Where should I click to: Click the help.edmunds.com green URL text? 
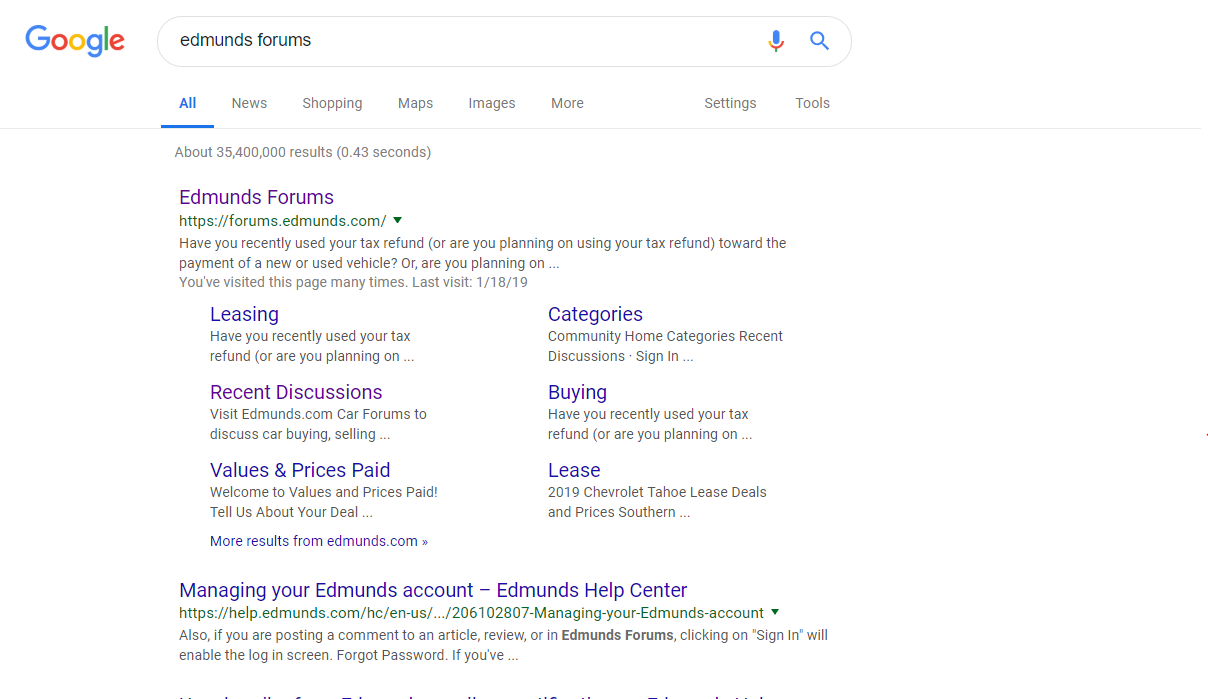tap(471, 613)
